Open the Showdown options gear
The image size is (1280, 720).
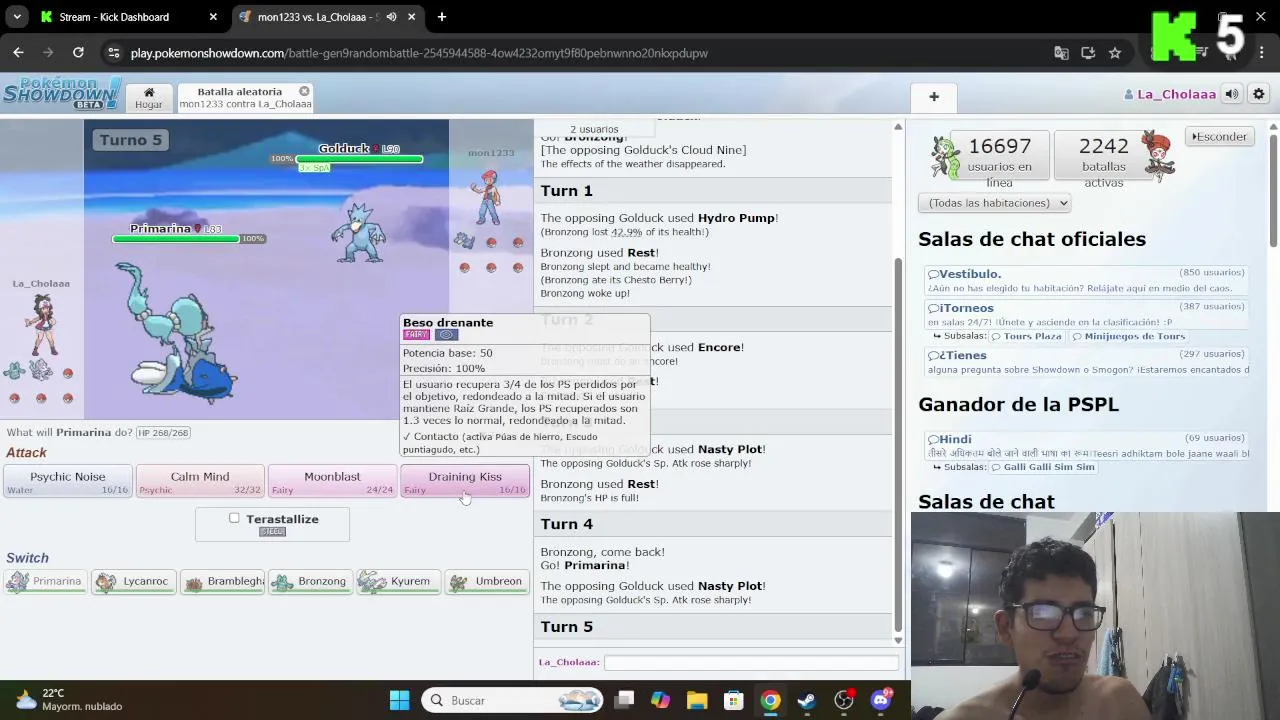click(x=1259, y=94)
